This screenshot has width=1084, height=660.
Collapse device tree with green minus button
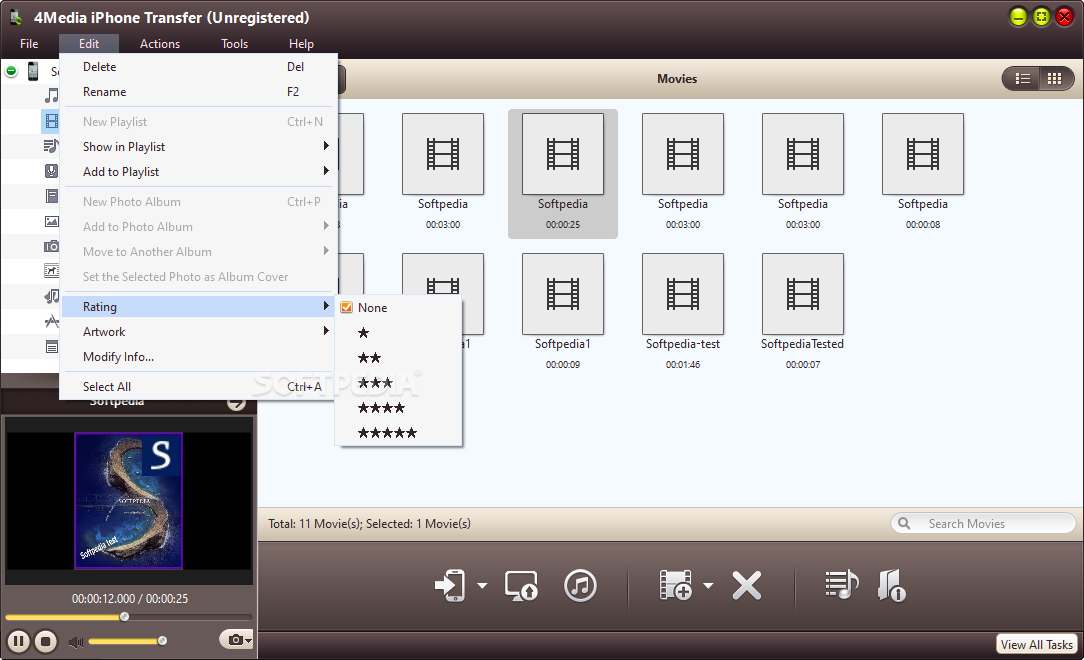[11, 70]
